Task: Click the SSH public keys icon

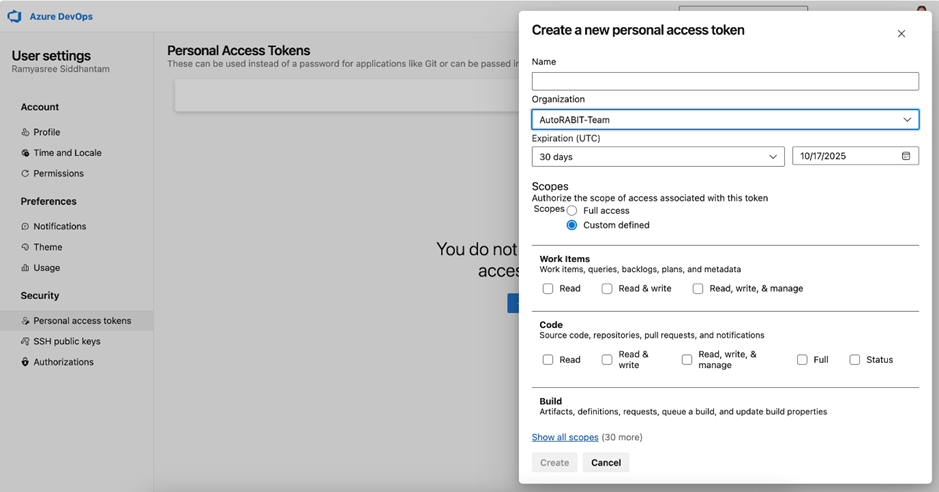Action: 25,342
